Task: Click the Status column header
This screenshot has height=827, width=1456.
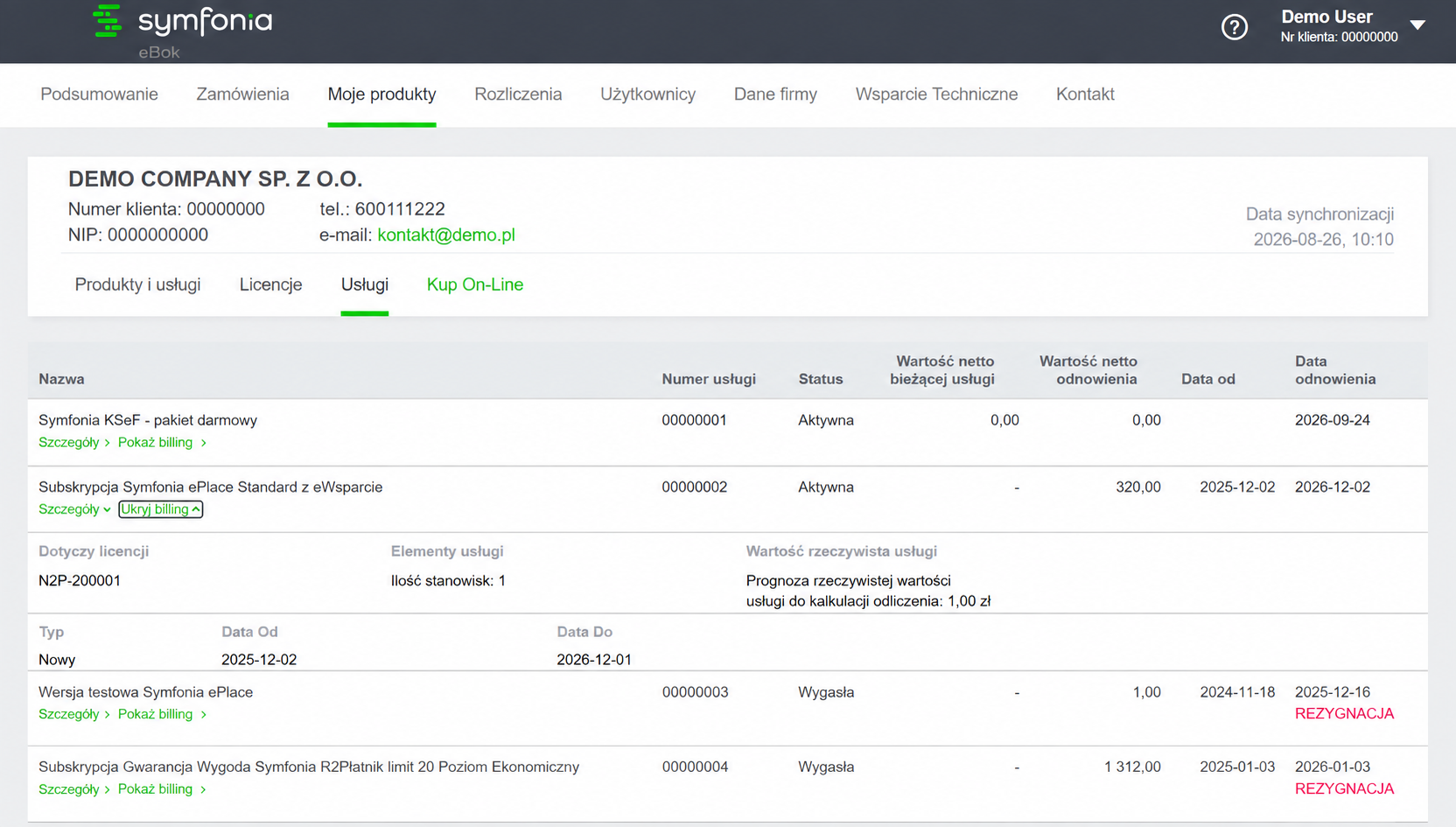Action: (x=821, y=379)
